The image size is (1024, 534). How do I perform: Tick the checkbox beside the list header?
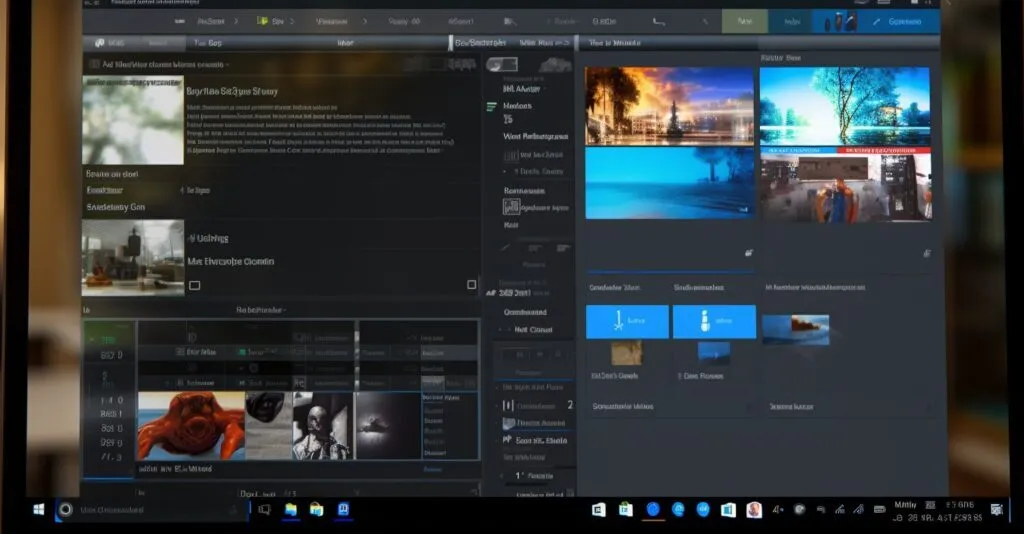94,64
